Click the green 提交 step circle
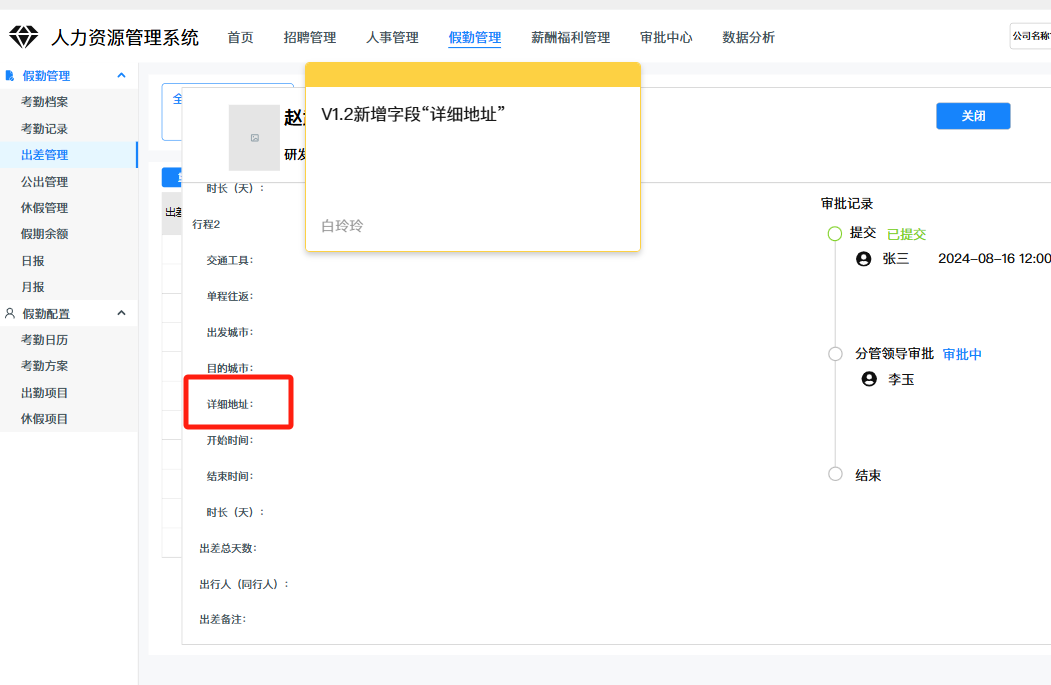This screenshot has height=685, width=1051. (835, 233)
